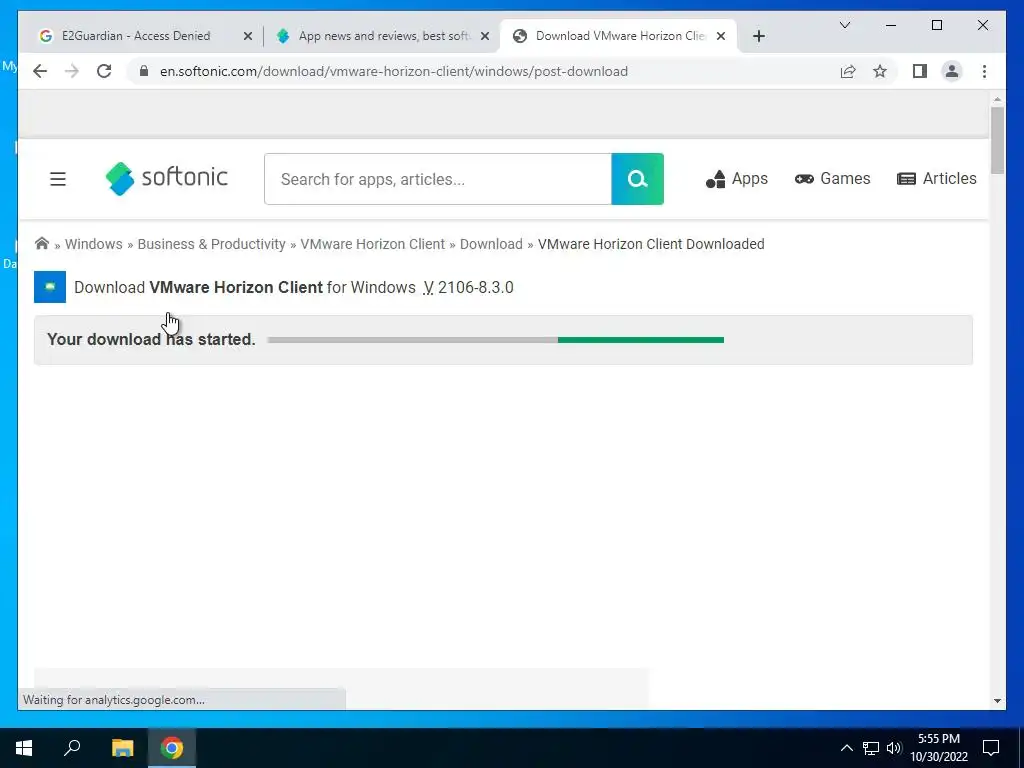Viewport: 1024px width, 768px height.
Task: Minimize the Chrome window
Action: pyautogui.click(x=891, y=25)
